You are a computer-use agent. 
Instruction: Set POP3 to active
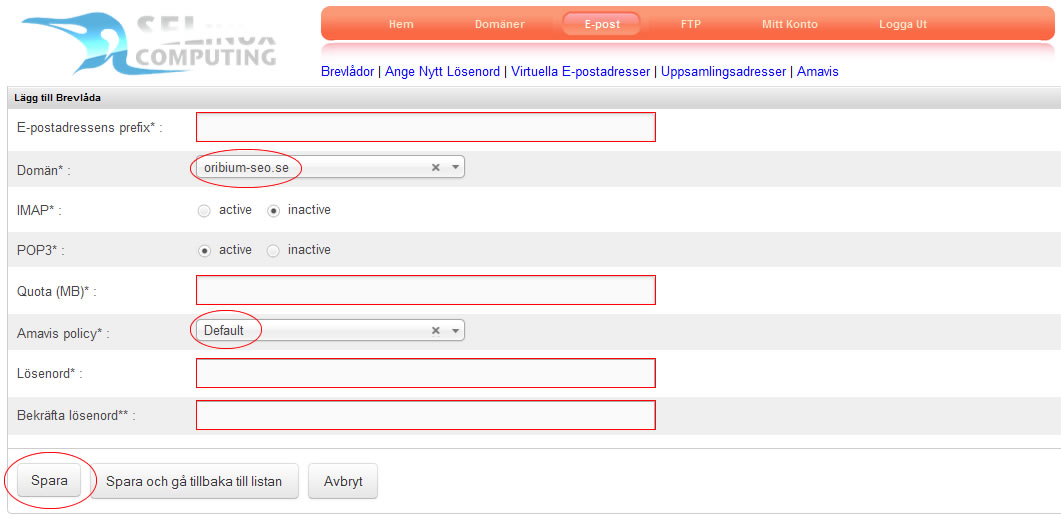coord(204,250)
